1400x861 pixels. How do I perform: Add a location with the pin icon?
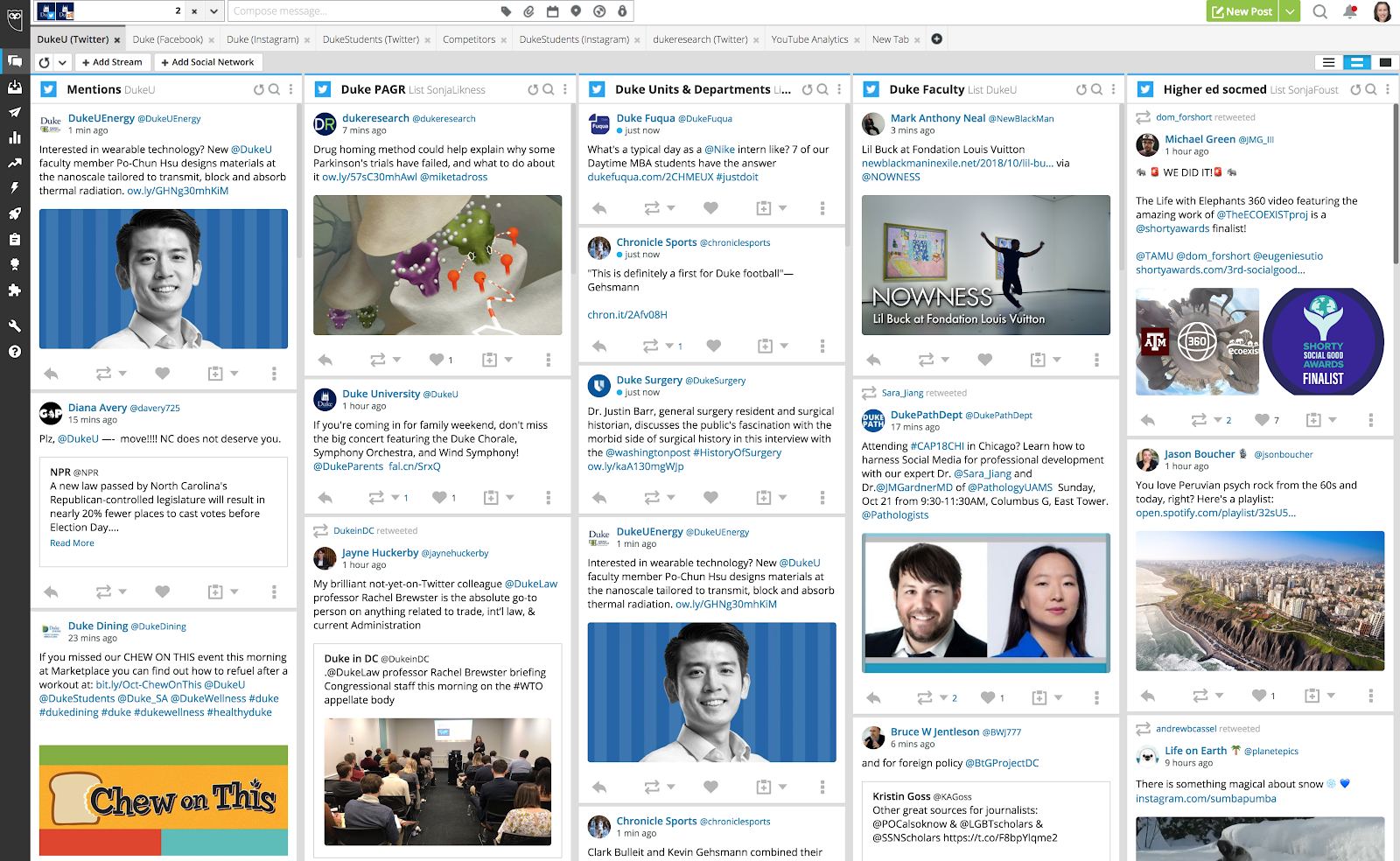click(x=576, y=11)
